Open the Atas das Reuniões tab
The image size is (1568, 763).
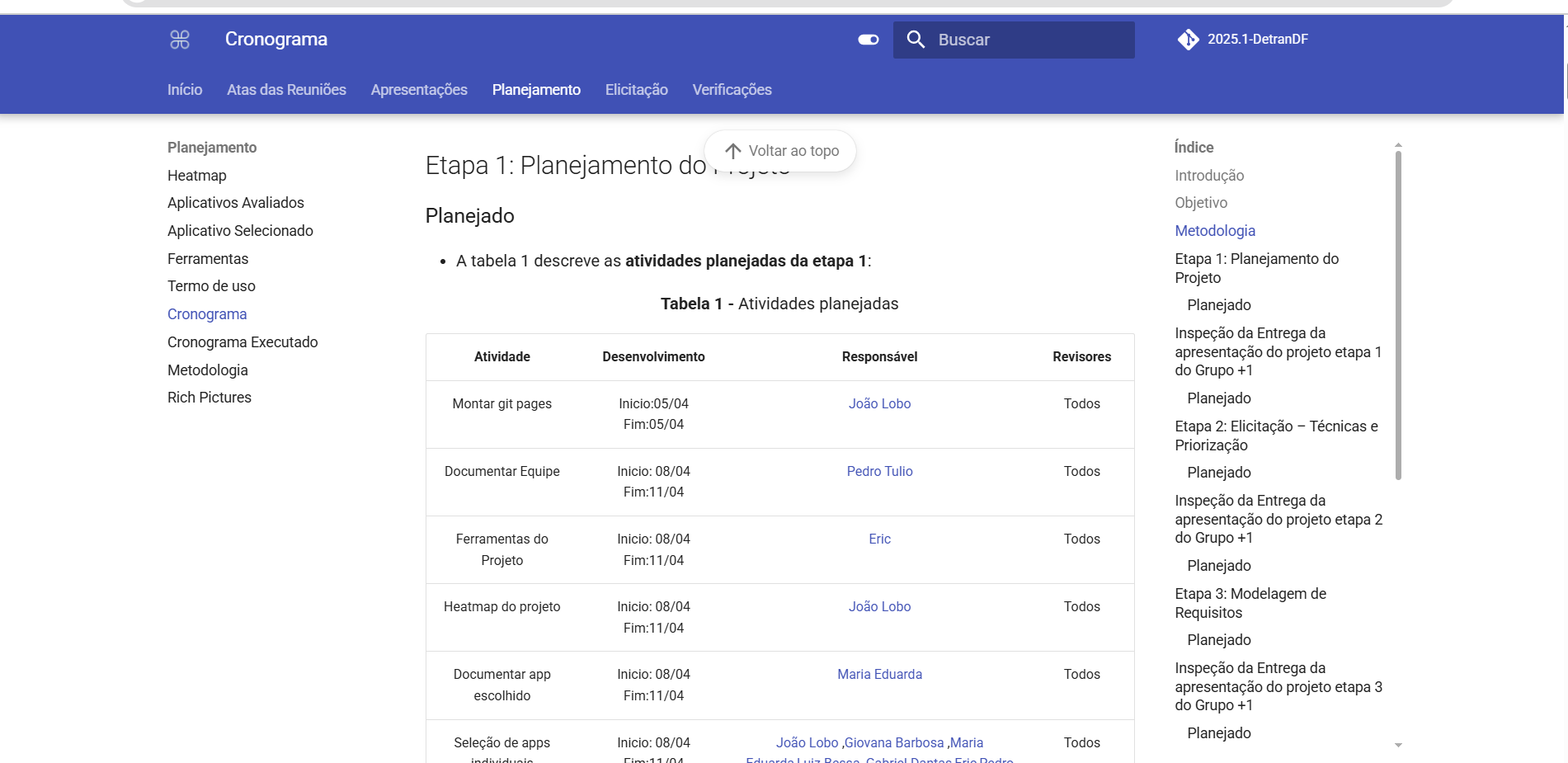286,90
